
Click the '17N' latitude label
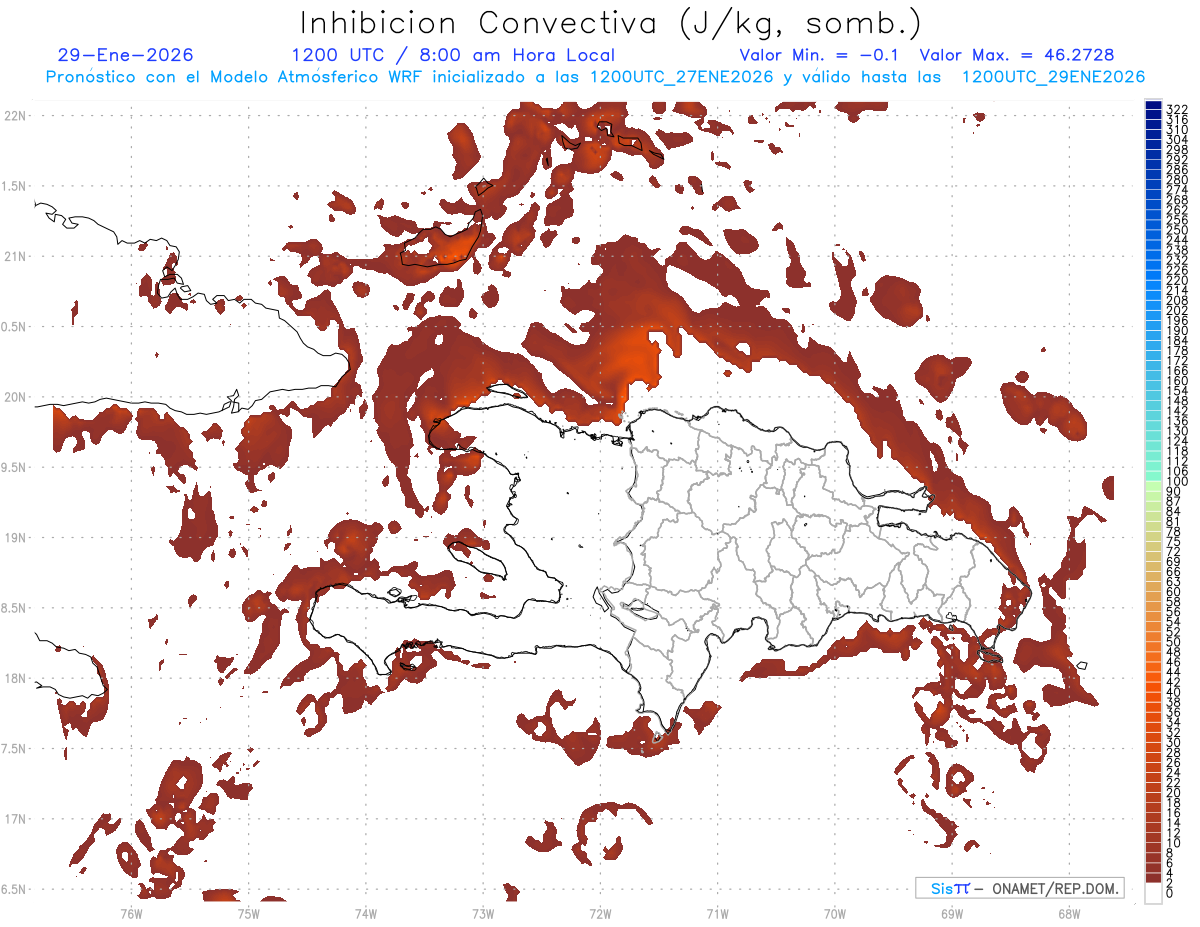[16, 819]
